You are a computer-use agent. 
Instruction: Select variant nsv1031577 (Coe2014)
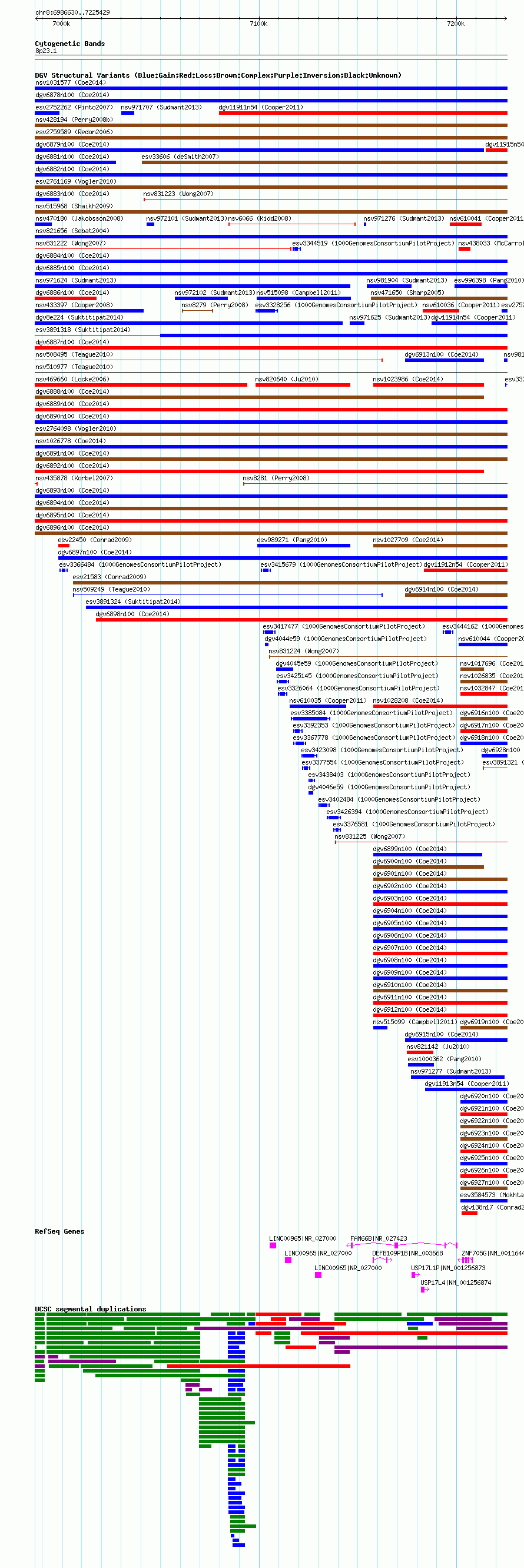[x=71, y=83]
